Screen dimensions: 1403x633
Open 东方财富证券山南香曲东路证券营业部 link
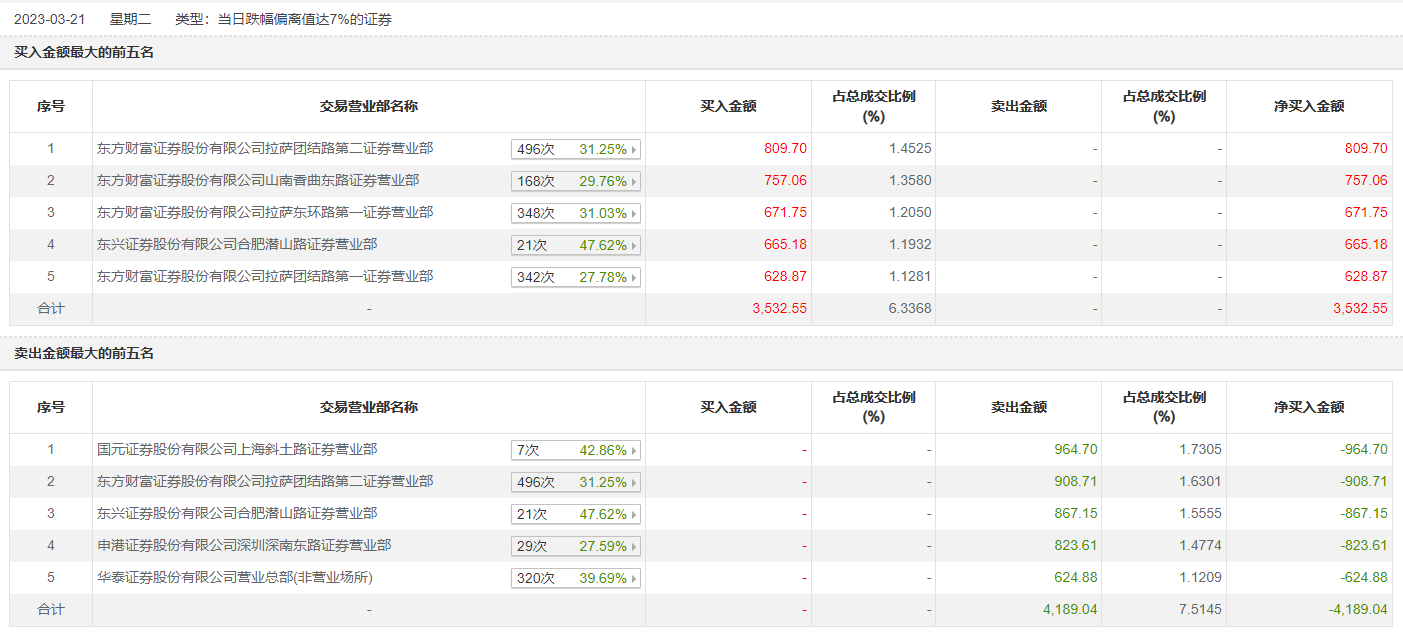pos(257,181)
